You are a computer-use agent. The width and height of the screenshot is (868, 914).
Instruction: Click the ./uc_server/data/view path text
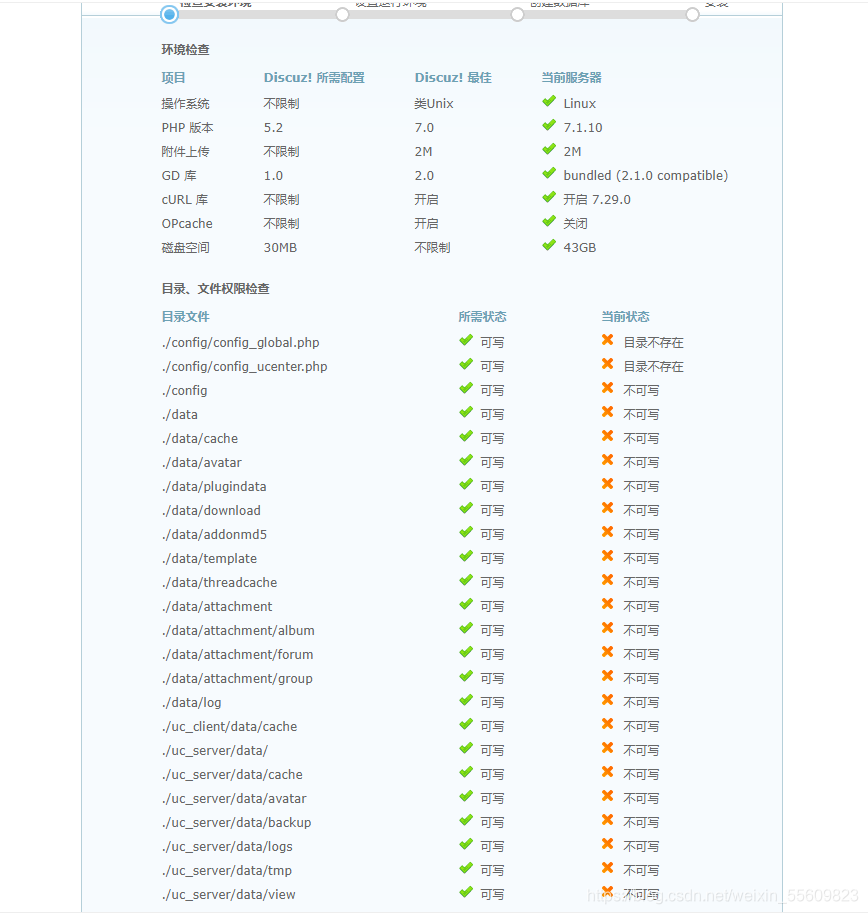pos(229,894)
